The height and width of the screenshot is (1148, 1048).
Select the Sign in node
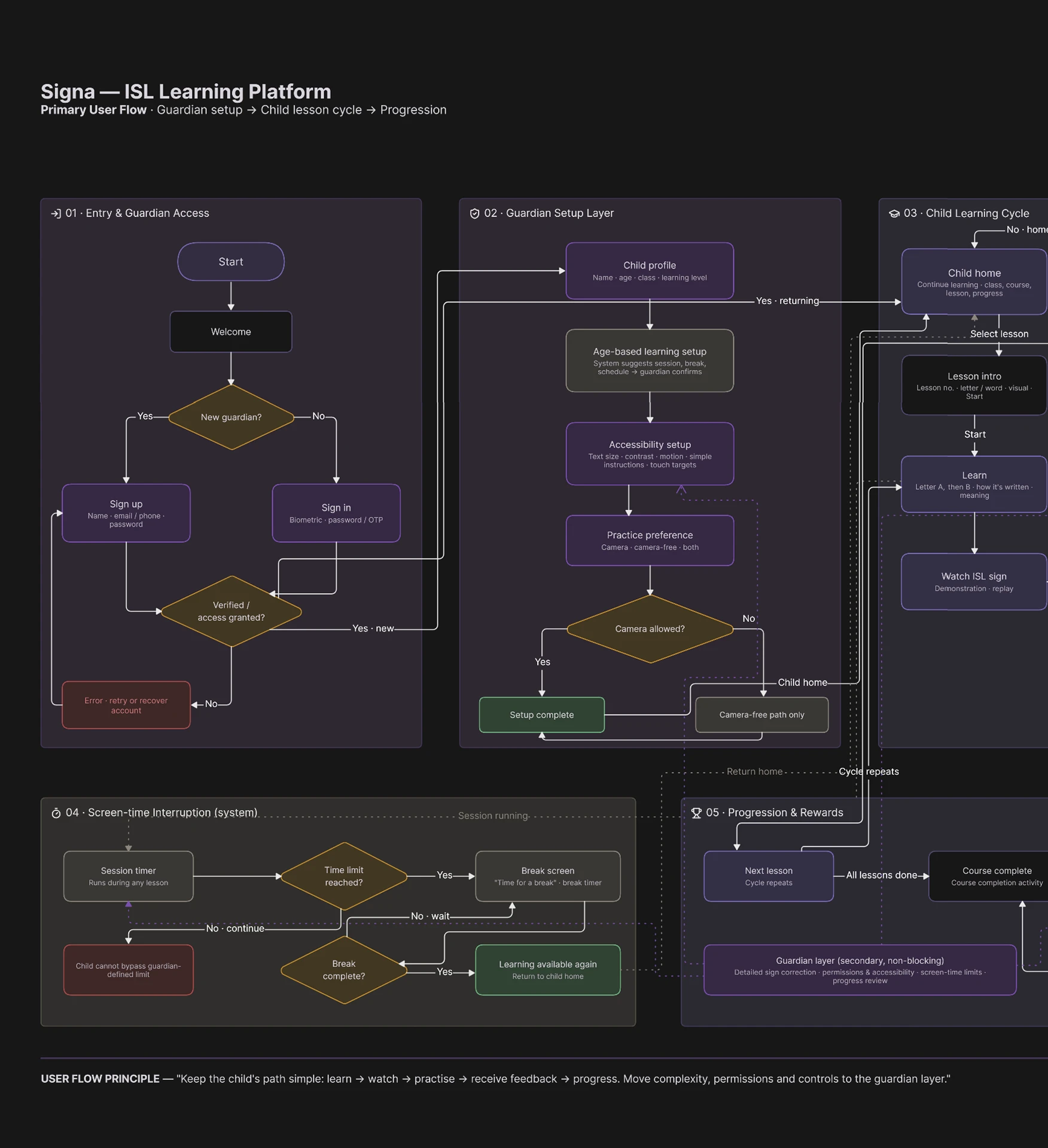336,514
